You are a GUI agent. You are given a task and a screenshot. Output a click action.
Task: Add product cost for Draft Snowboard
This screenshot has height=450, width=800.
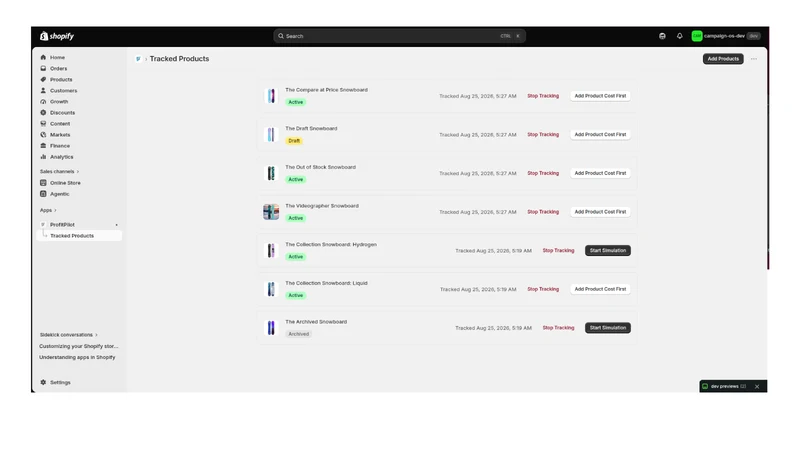(600, 135)
